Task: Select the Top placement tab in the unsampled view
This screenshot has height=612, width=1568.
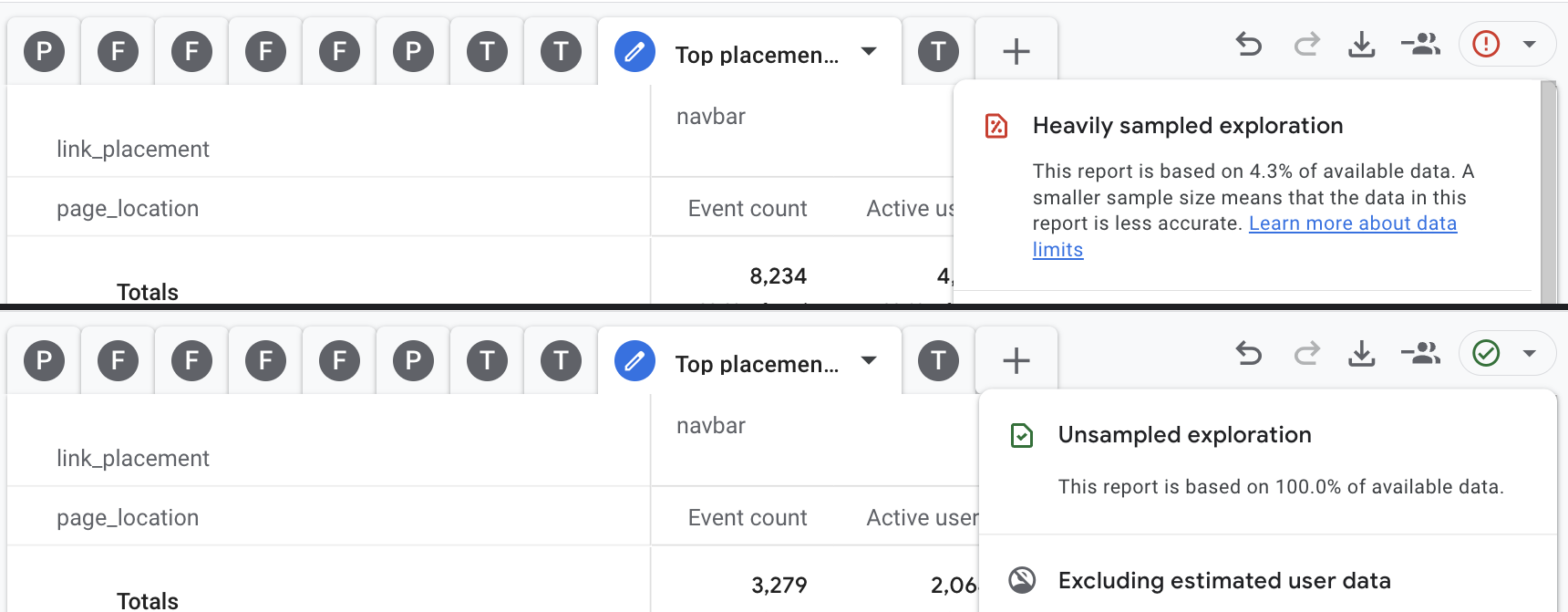Action: (x=756, y=364)
